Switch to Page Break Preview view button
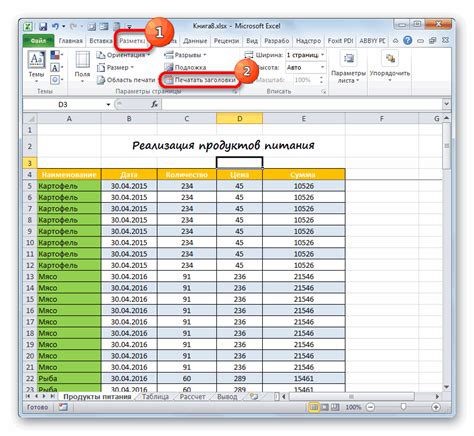This screenshot has height=436, width=474. click(x=335, y=407)
